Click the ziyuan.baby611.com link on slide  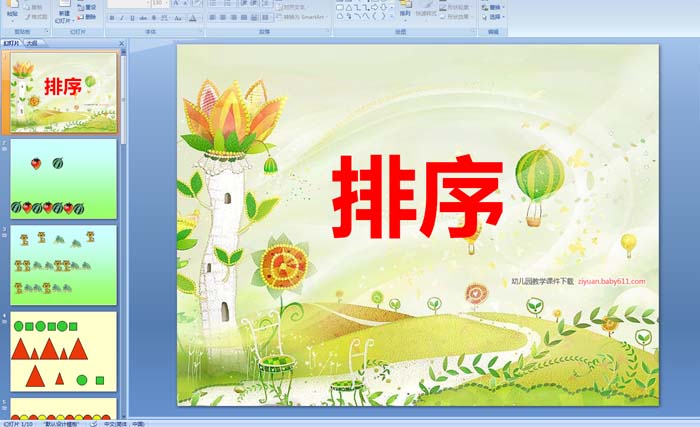coord(611,282)
